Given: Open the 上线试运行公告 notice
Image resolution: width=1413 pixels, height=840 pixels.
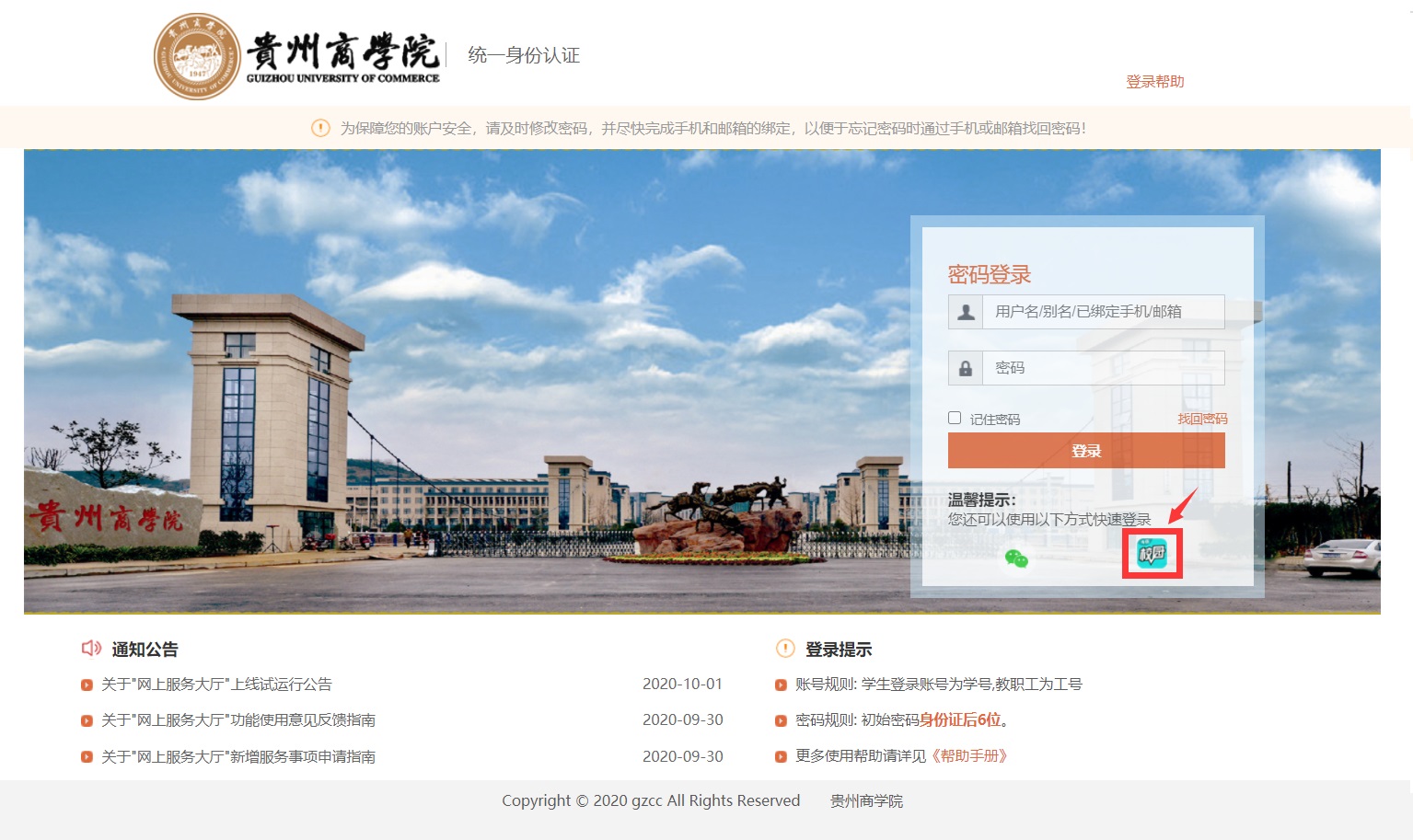Looking at the screenshot, I should point(216,684).
